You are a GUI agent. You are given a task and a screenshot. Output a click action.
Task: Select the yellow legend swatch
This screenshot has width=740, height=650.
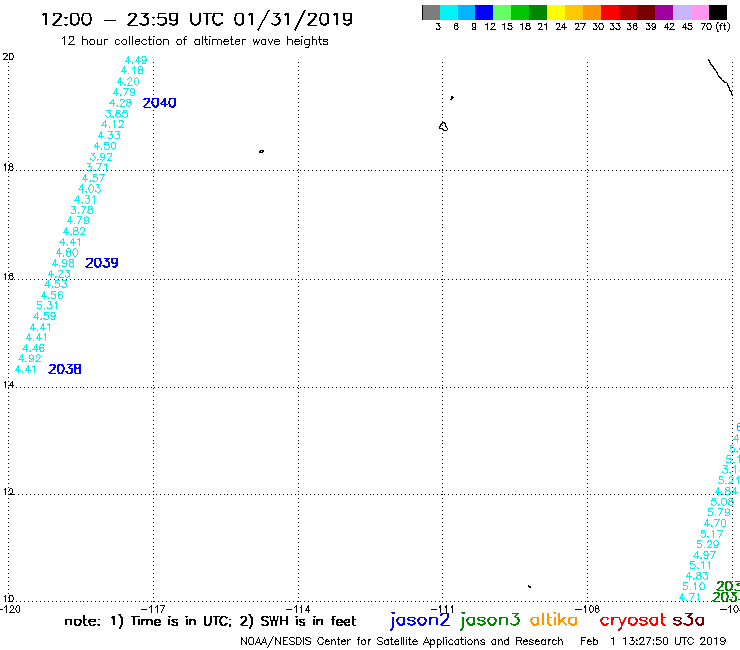click(556, 12)
